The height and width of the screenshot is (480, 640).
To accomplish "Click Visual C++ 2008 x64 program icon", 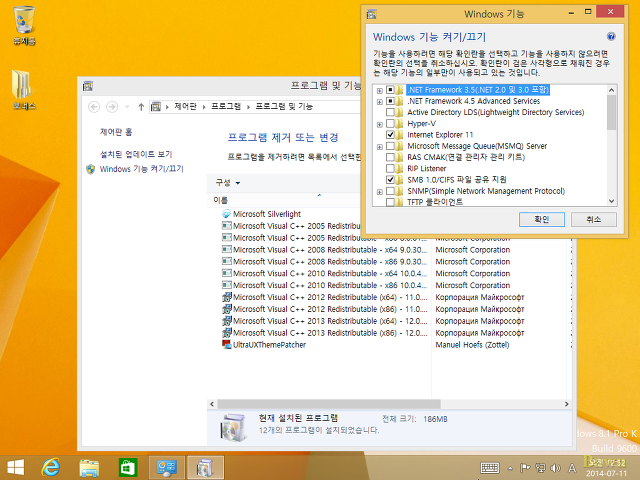I will coord(227,249).
